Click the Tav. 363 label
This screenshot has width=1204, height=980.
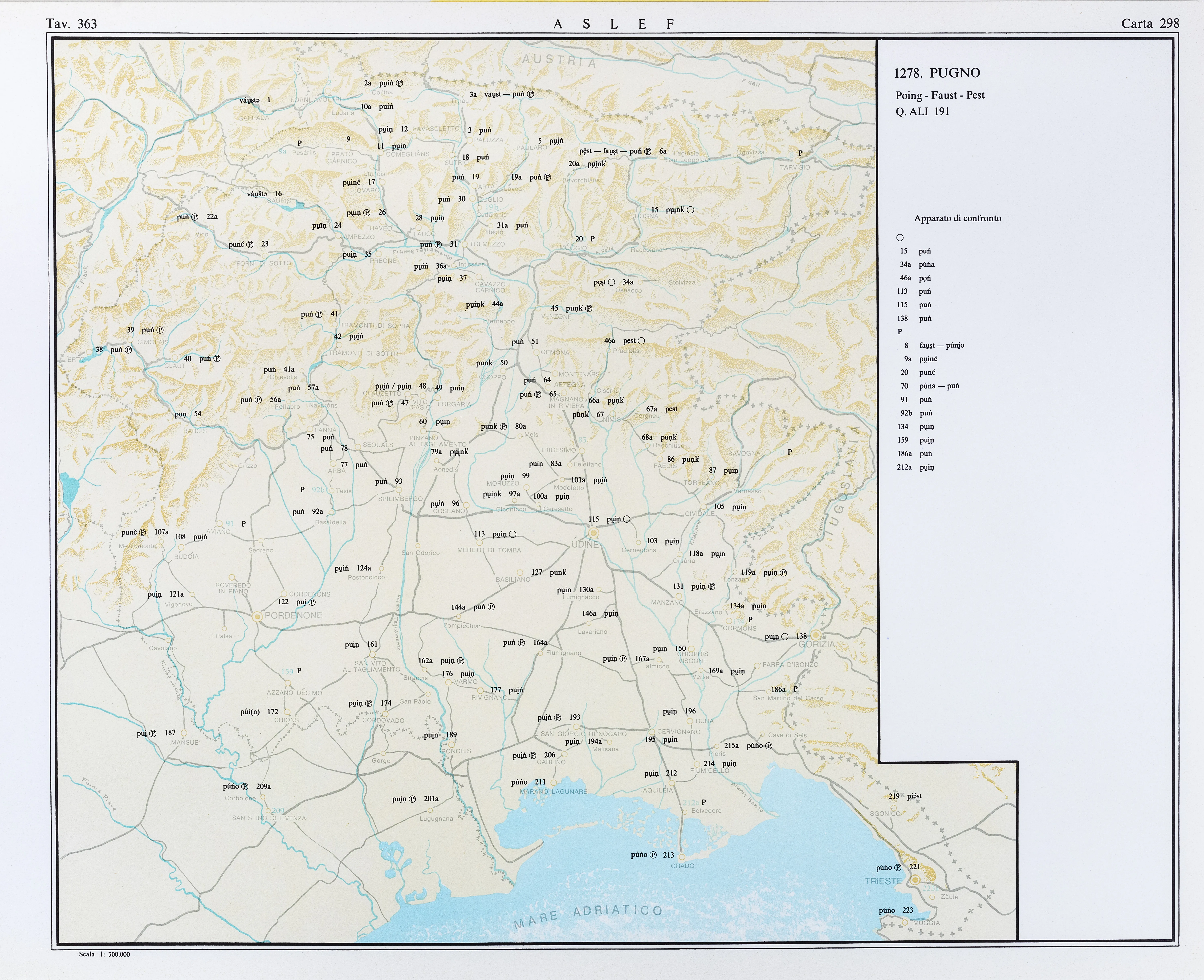coord(71,24)
